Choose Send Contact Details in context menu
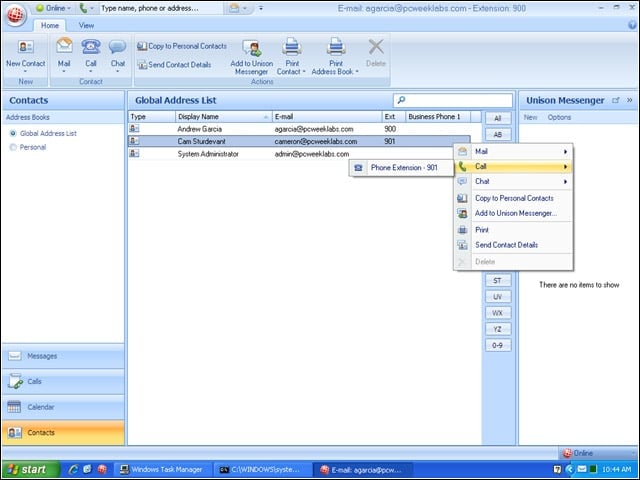Viewport: 640px width, 480px height. pos(513,245)
